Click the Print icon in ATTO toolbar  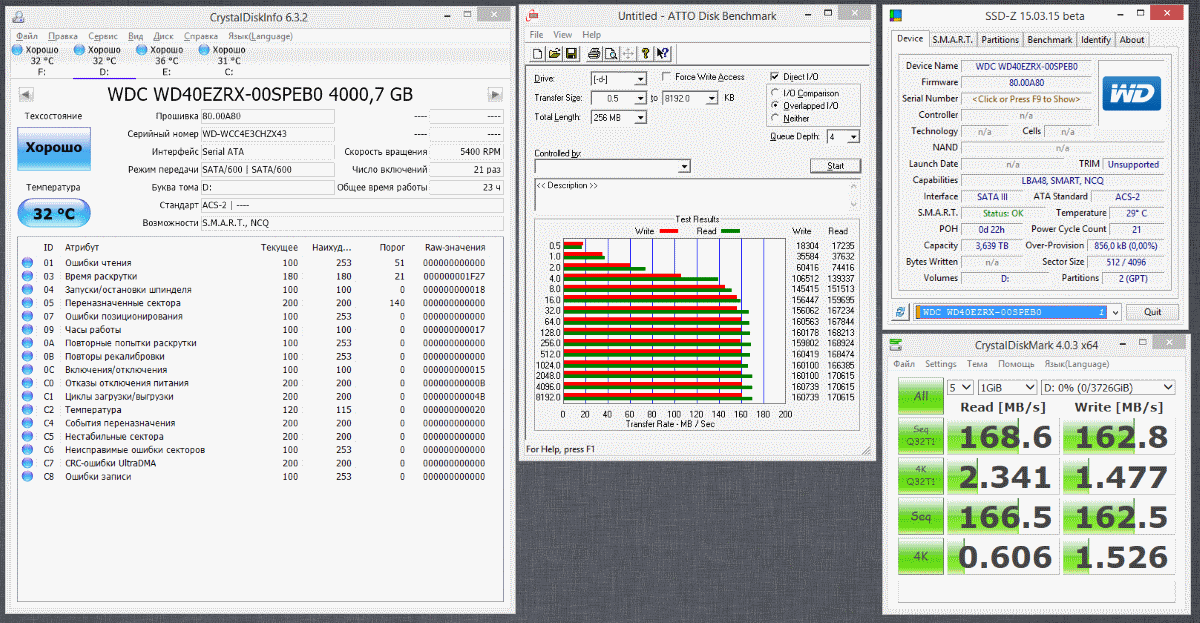(594, 53)
